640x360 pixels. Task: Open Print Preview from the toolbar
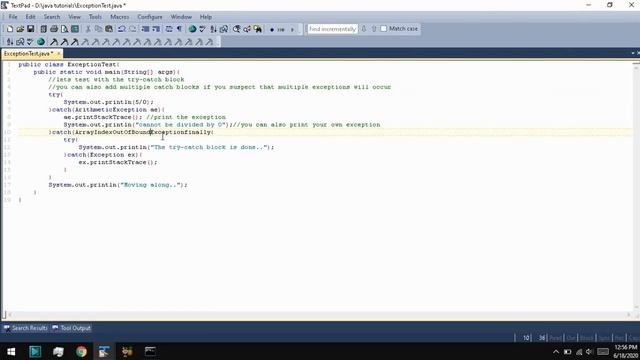pyautogui.click(x=64, y=29)
